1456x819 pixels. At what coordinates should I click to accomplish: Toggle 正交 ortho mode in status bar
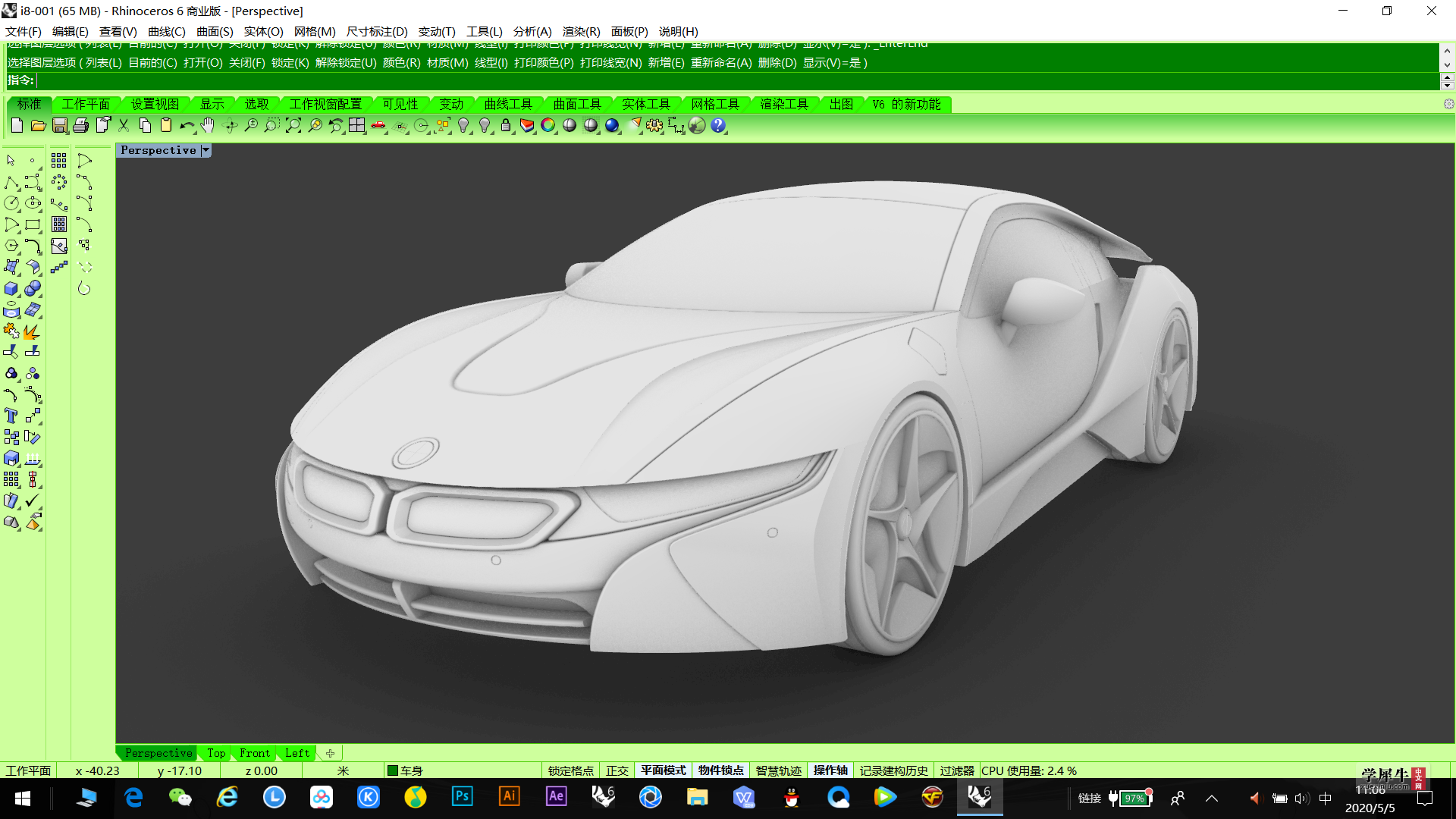pyautogui.click(x=617, y=770)
